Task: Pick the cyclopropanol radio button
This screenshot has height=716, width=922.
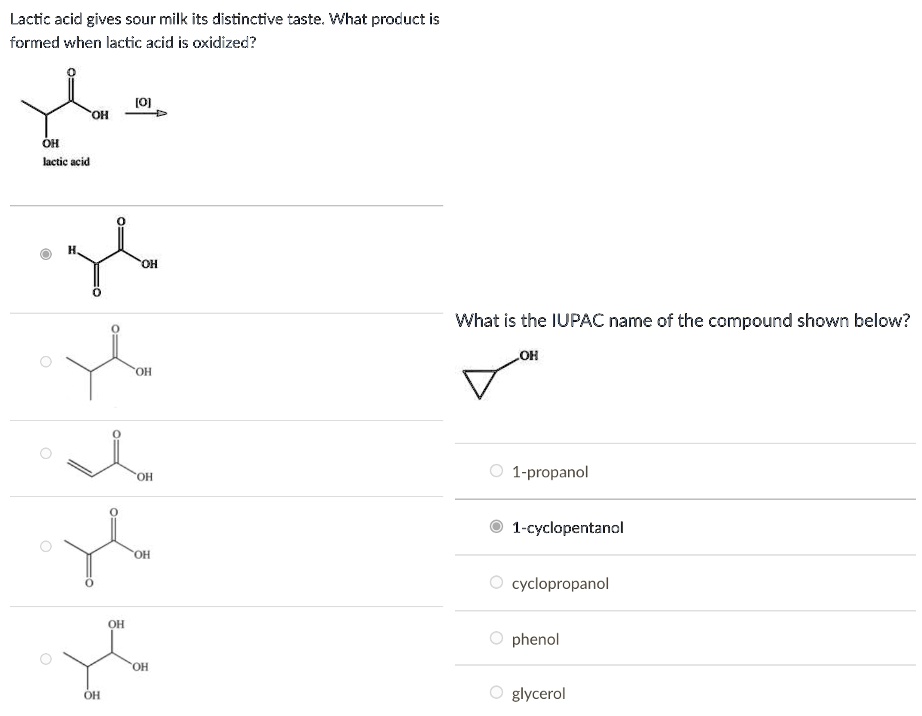Action: pyautogui.click(x=497, y=582)
